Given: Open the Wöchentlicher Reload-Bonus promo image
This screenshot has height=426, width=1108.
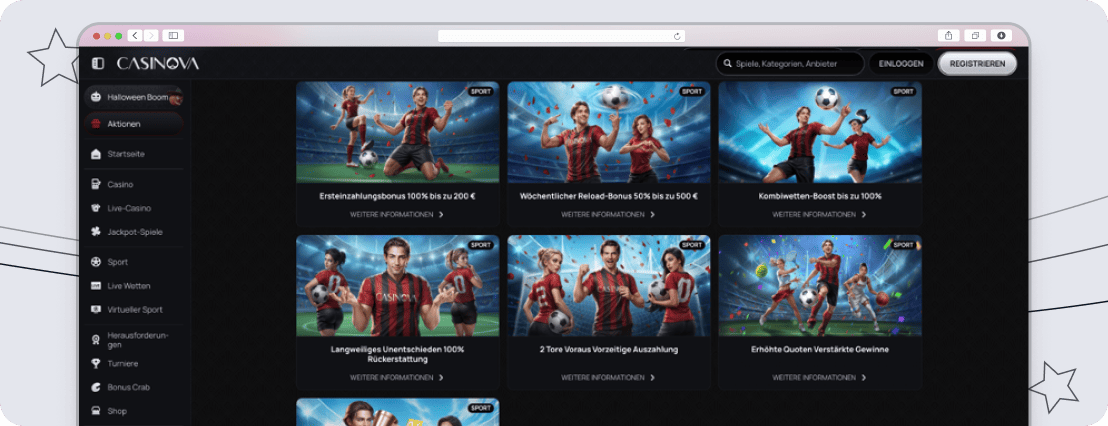Looking at the screenshot, I should [608, 132].
